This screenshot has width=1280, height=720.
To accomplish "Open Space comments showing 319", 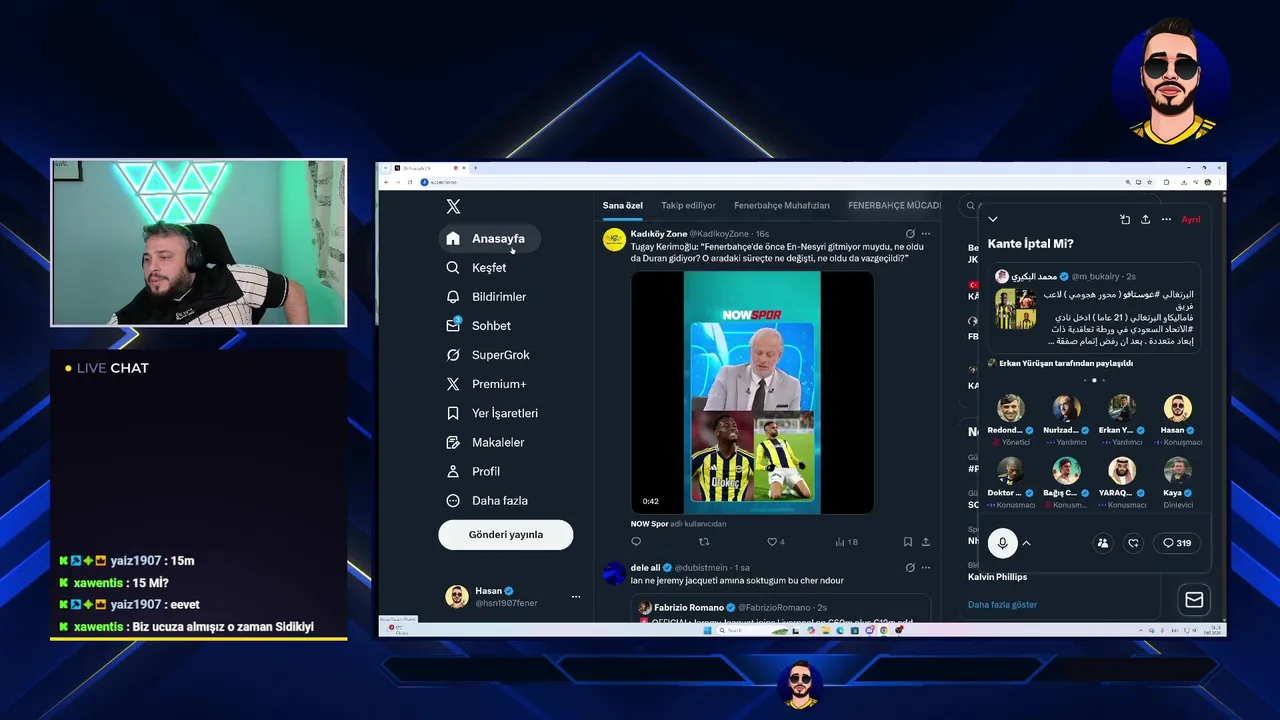I will click(x=1176, y=543).
